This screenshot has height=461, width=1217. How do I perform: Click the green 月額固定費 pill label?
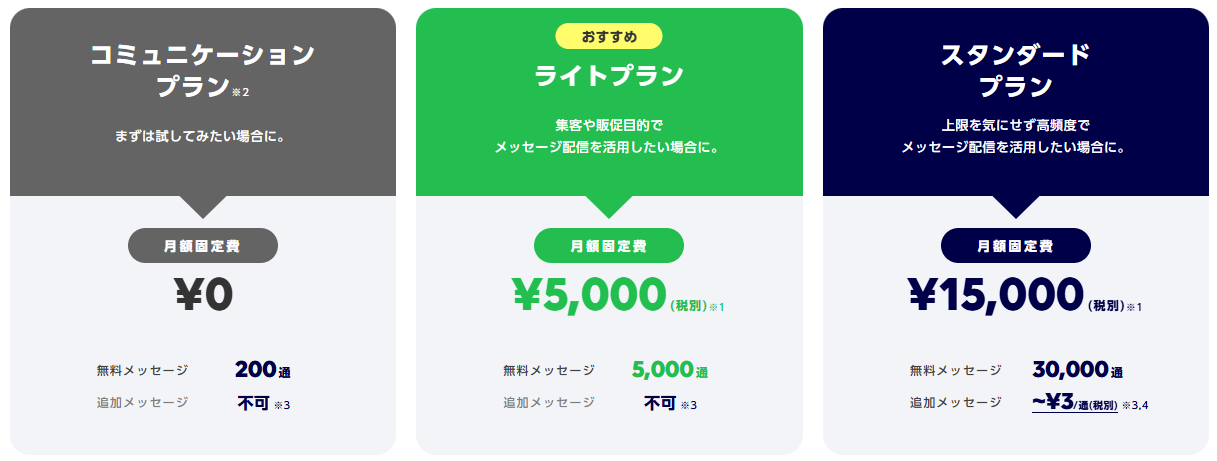coord(609,246)
